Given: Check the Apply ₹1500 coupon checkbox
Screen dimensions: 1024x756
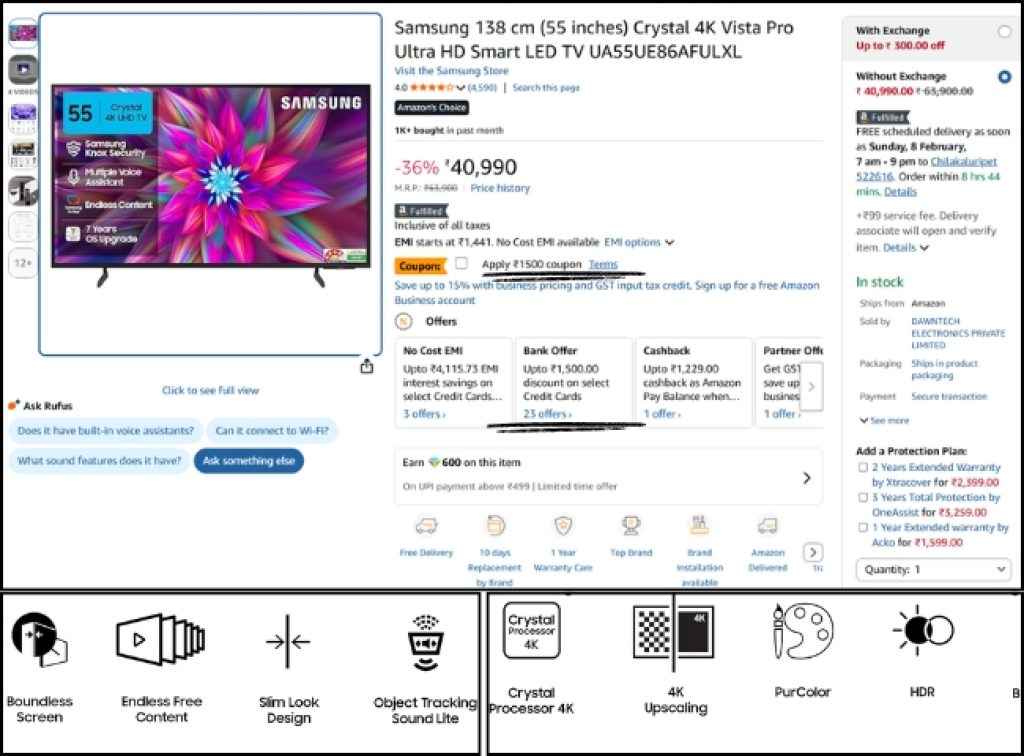Looking at the screenshot, I should click(460, 265).
